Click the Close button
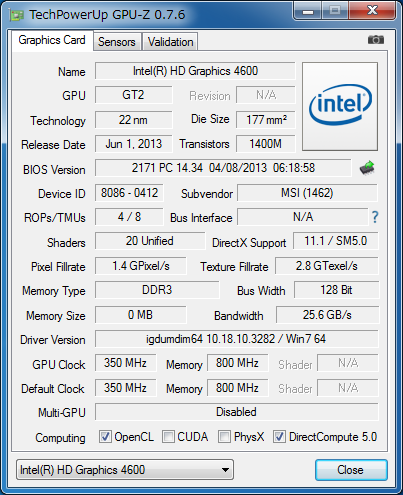Viewport: 403px width, 495px height. click(351, 470)
